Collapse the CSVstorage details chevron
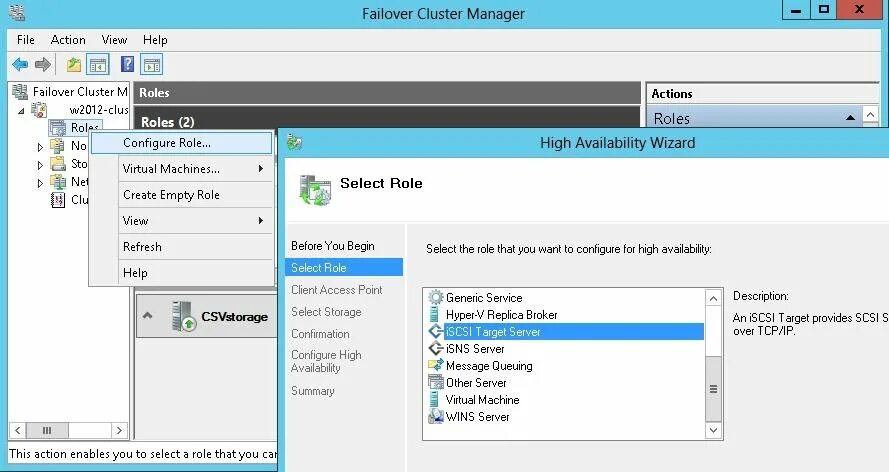This screenshot has width=889, height=472. click(147, 316)
